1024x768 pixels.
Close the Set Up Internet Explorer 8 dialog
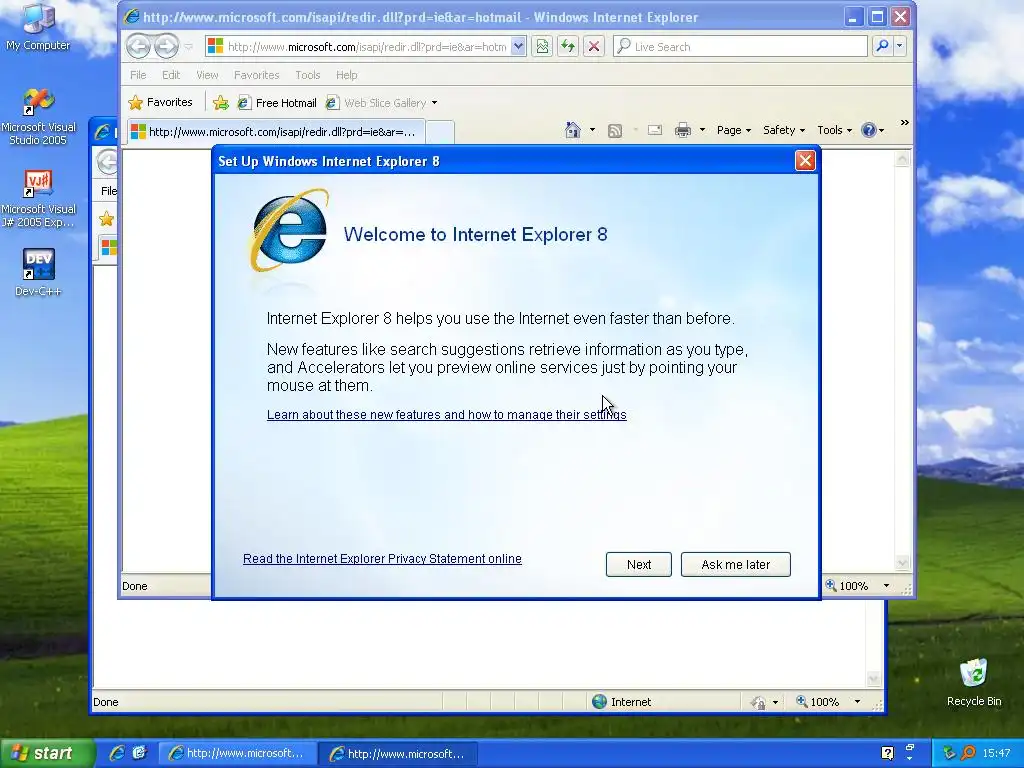click(805, 161)
